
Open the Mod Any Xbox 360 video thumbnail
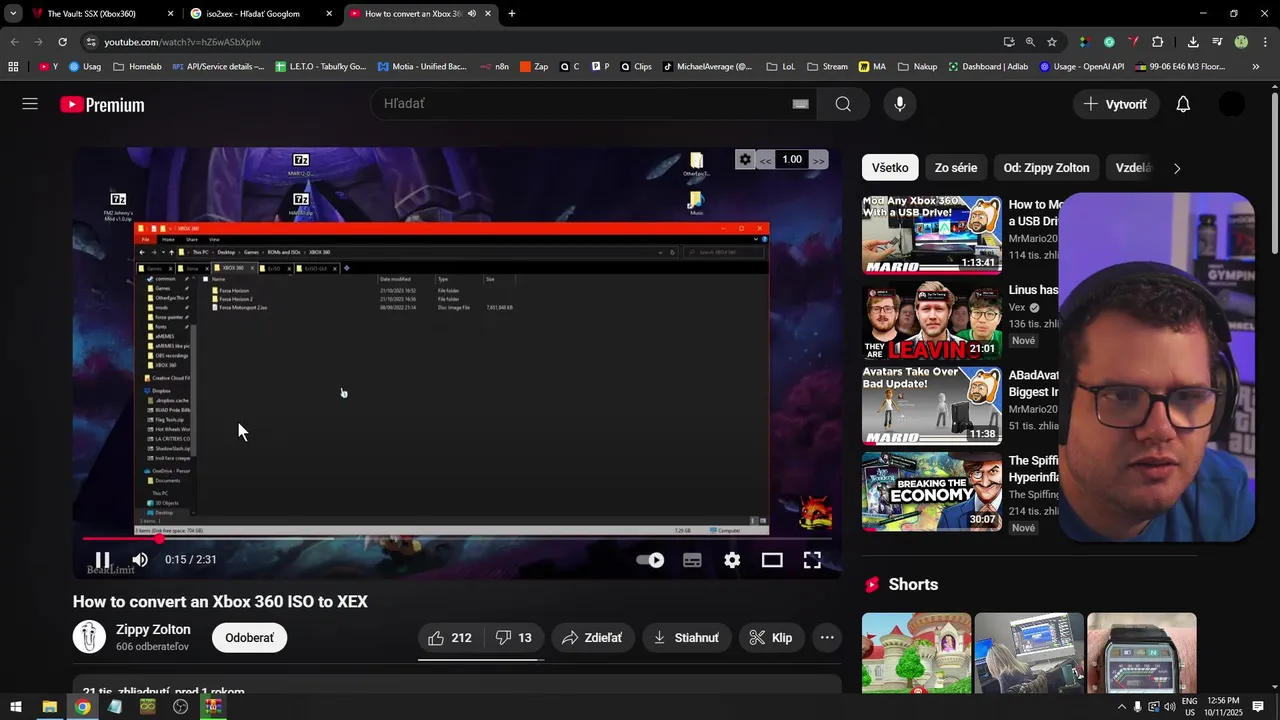932,235
